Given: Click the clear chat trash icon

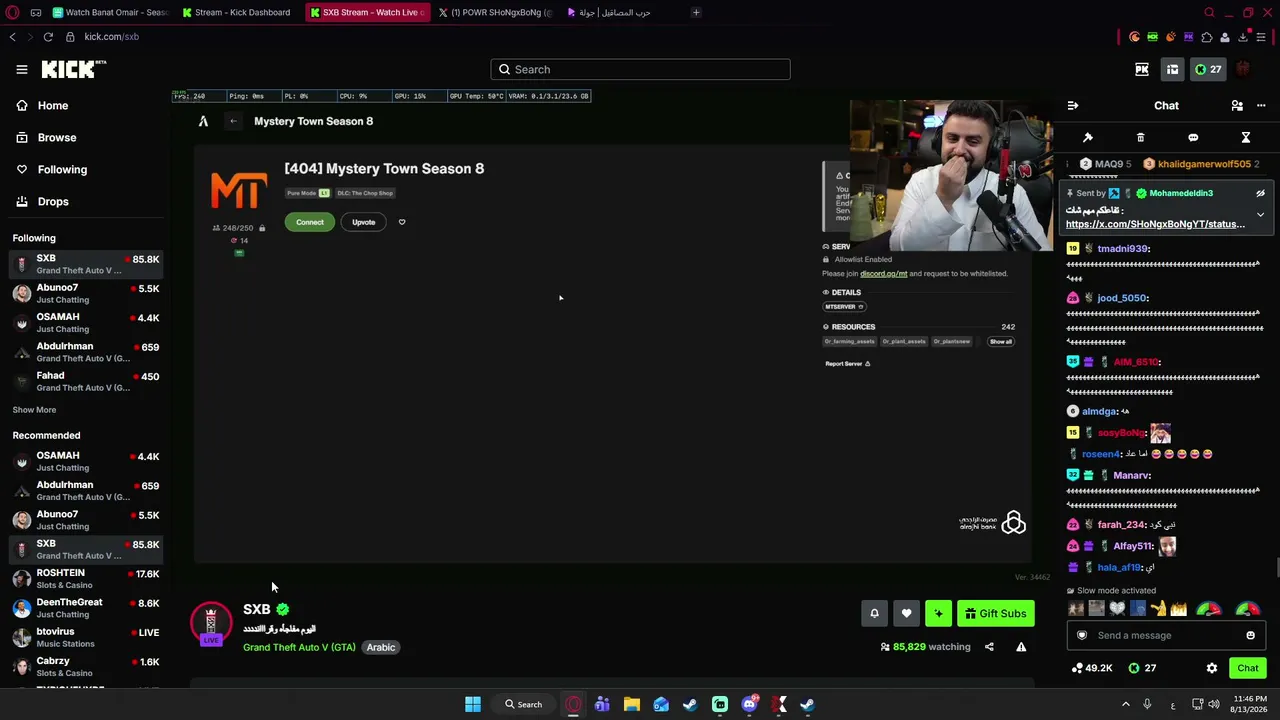Looking at the screenshot, I should pyautogui.click(x=1140, y=137).
